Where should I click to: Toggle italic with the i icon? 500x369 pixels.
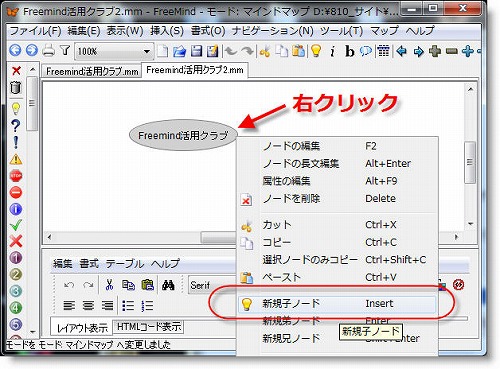[x=332, y=52]
